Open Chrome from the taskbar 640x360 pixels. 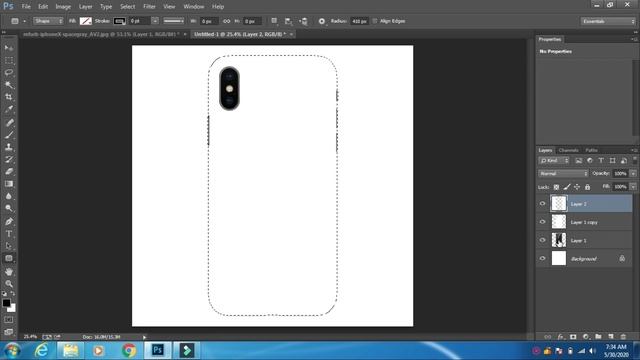[x=129, y=350]
